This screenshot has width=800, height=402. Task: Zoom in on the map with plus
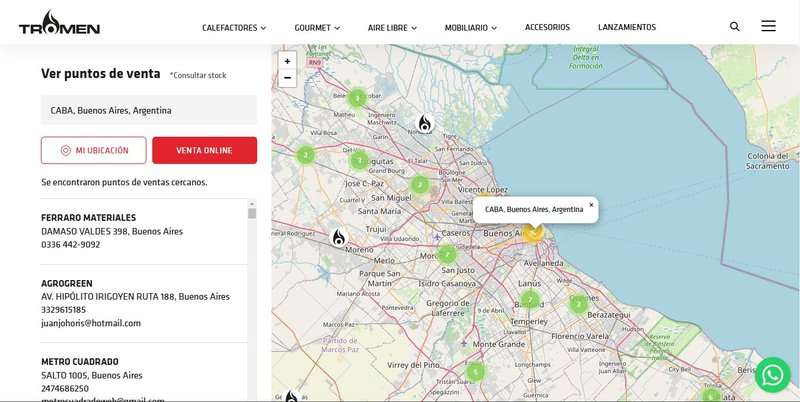tap(287, 61)
